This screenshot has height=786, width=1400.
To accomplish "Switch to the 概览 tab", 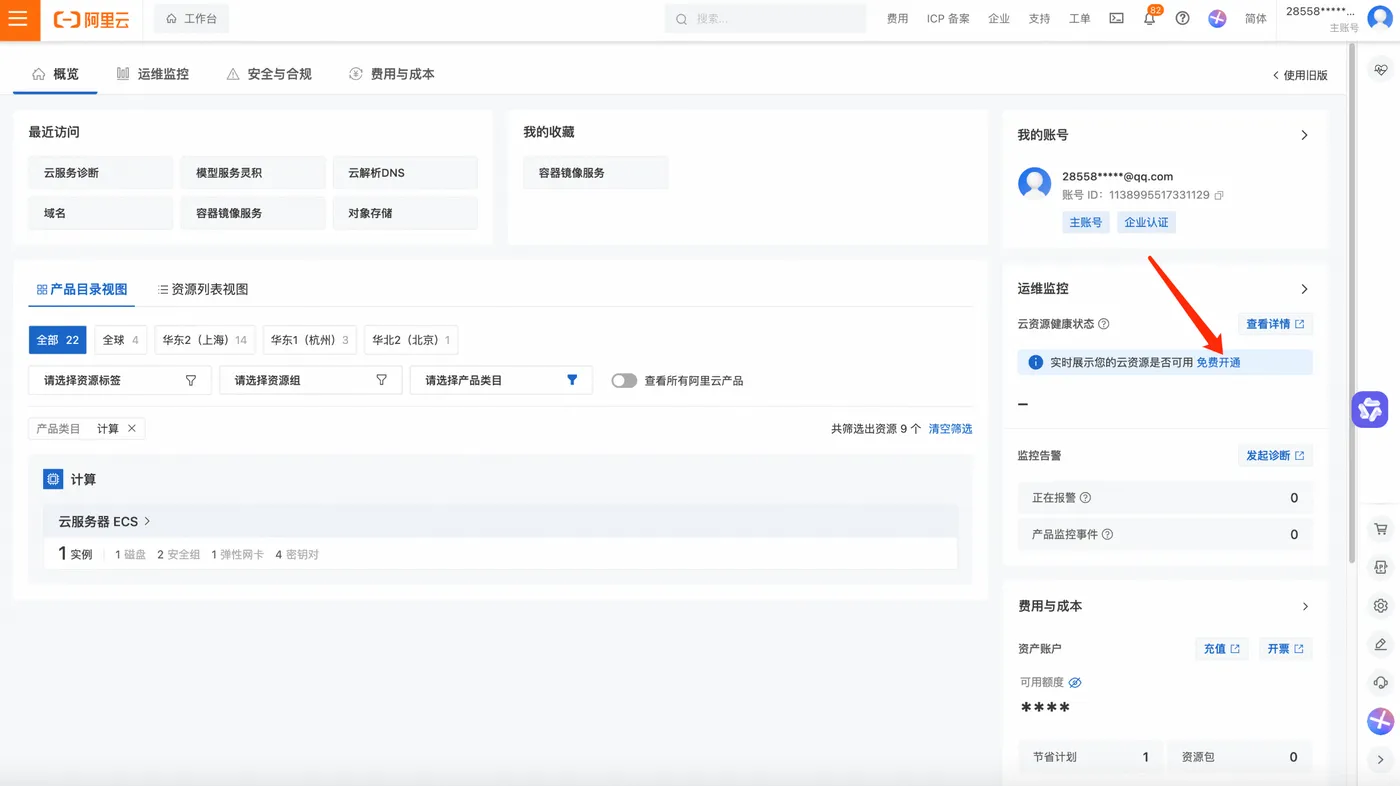I will pyautogui.click(x=55, y=74).
